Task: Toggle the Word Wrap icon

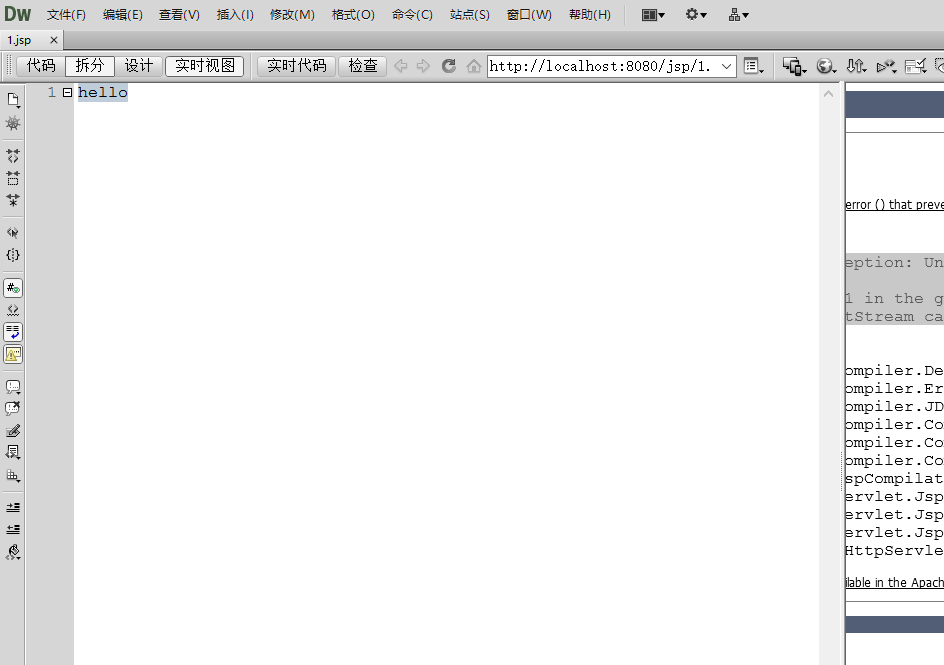Action: click(13, 332)
